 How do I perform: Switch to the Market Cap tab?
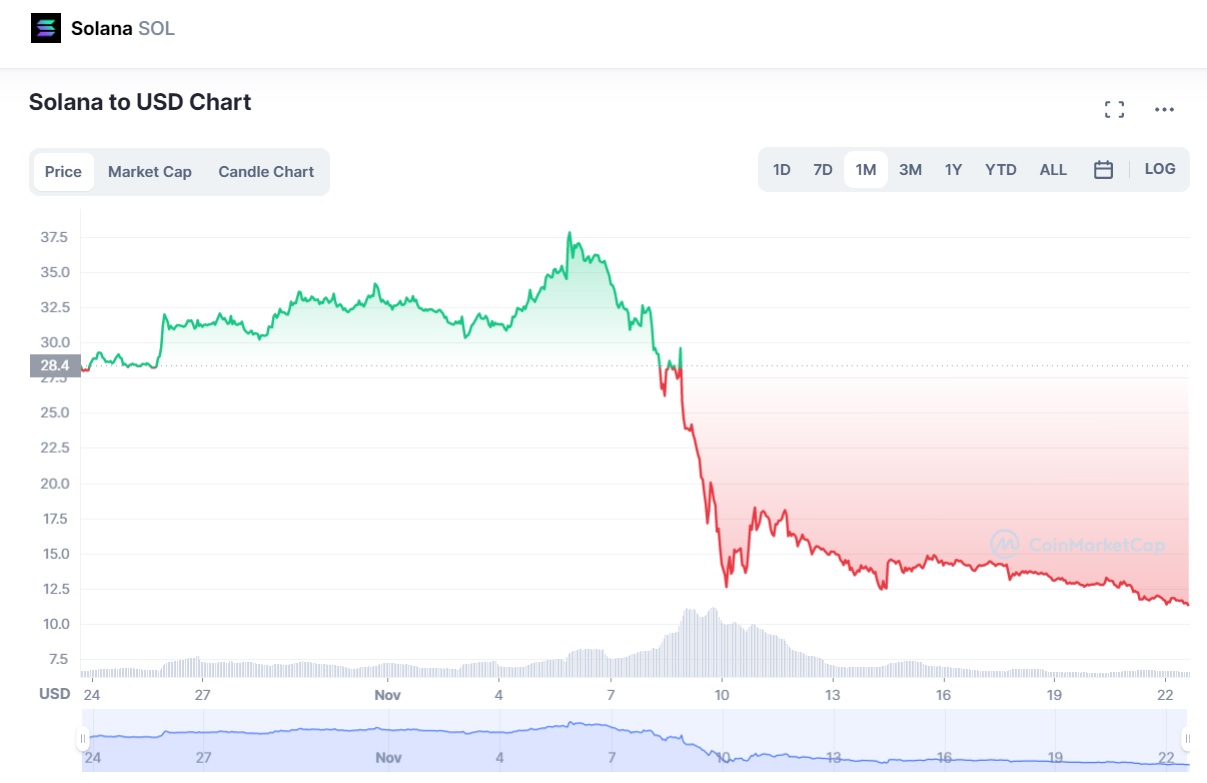pos(150,171)
